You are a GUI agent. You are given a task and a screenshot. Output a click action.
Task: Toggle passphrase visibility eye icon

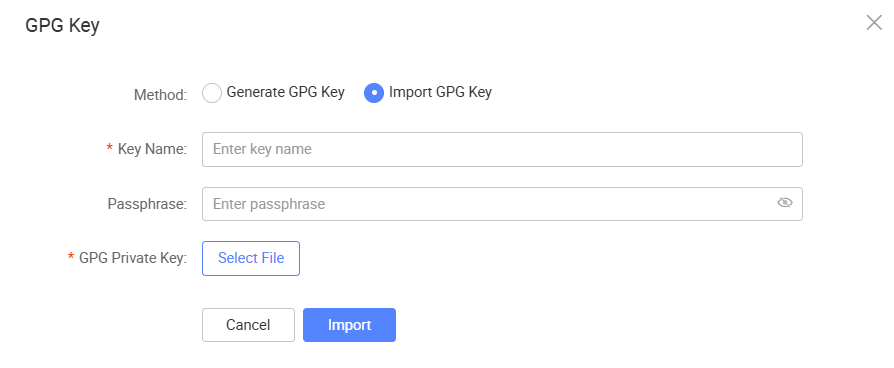[785, 203]
